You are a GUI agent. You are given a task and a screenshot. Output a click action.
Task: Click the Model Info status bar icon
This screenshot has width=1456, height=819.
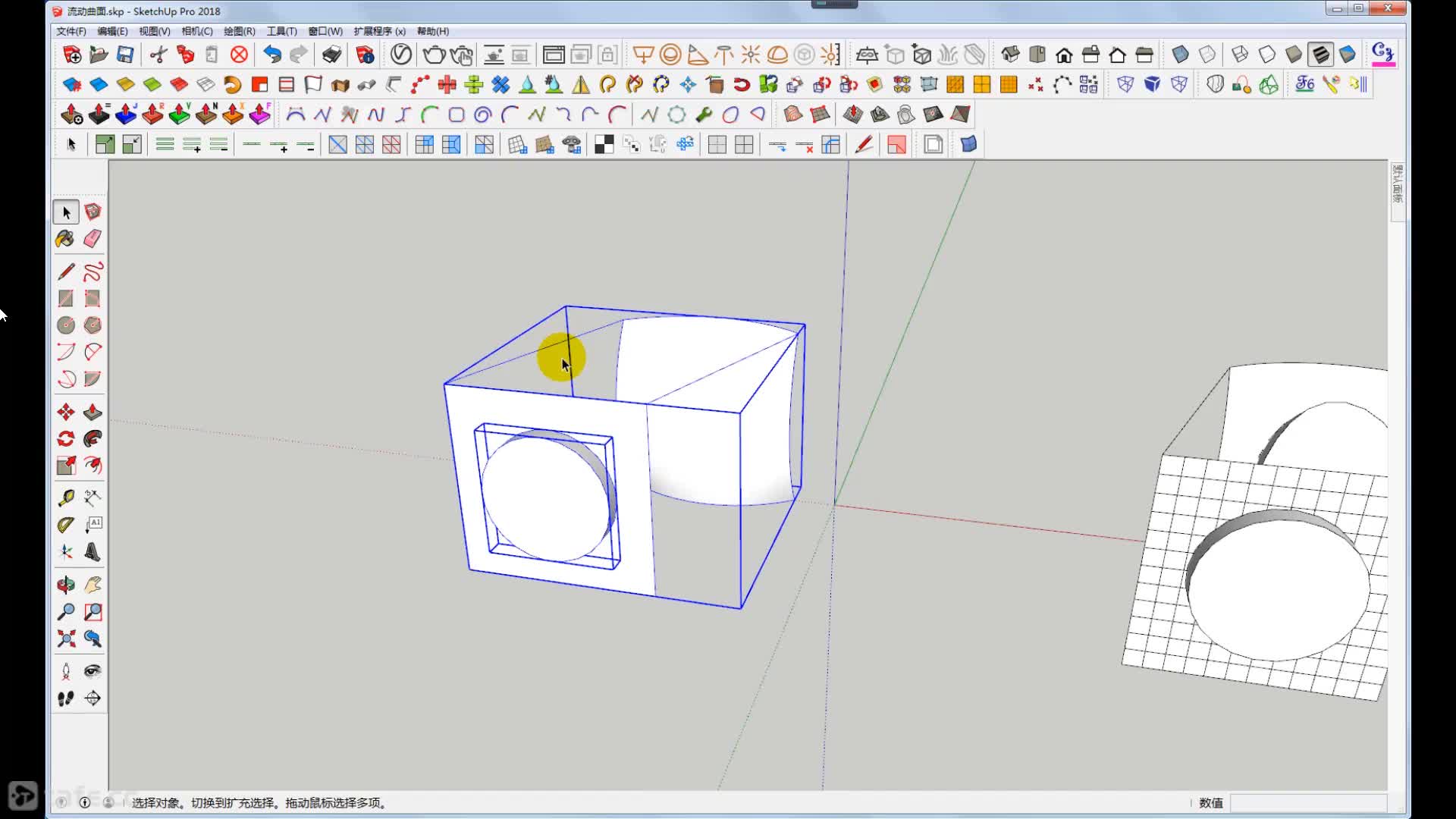[x=85, y=802]
